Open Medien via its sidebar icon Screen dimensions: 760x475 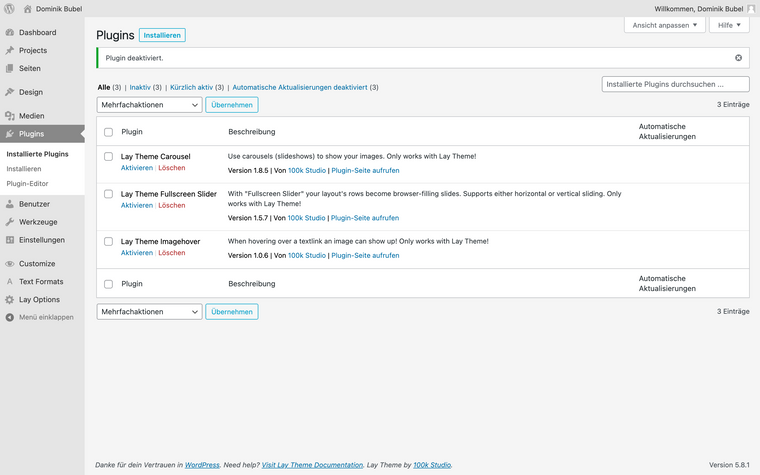click(x=10, y=116)
